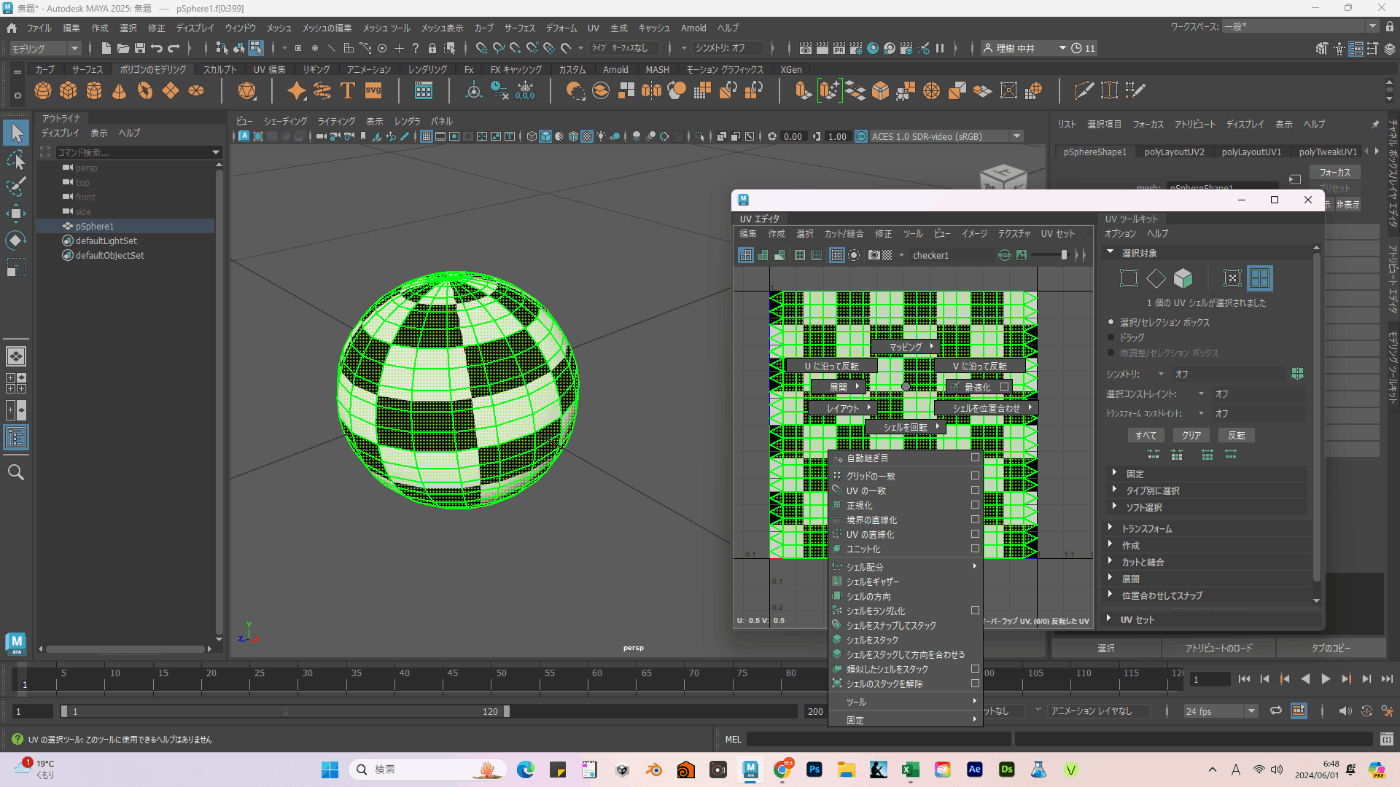Click the クリア button in UV Toolkit
This screenshot has height=787, width=1400.
[1192, 435]
